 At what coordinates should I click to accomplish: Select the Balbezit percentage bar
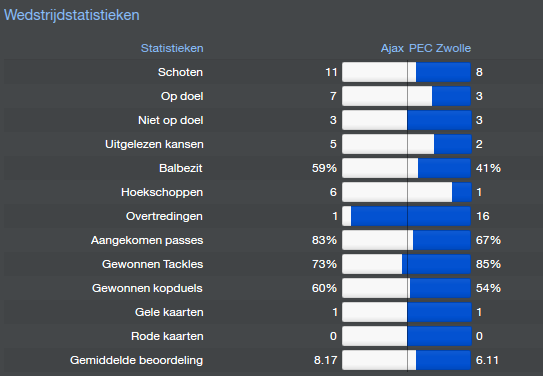pos(407,168)
